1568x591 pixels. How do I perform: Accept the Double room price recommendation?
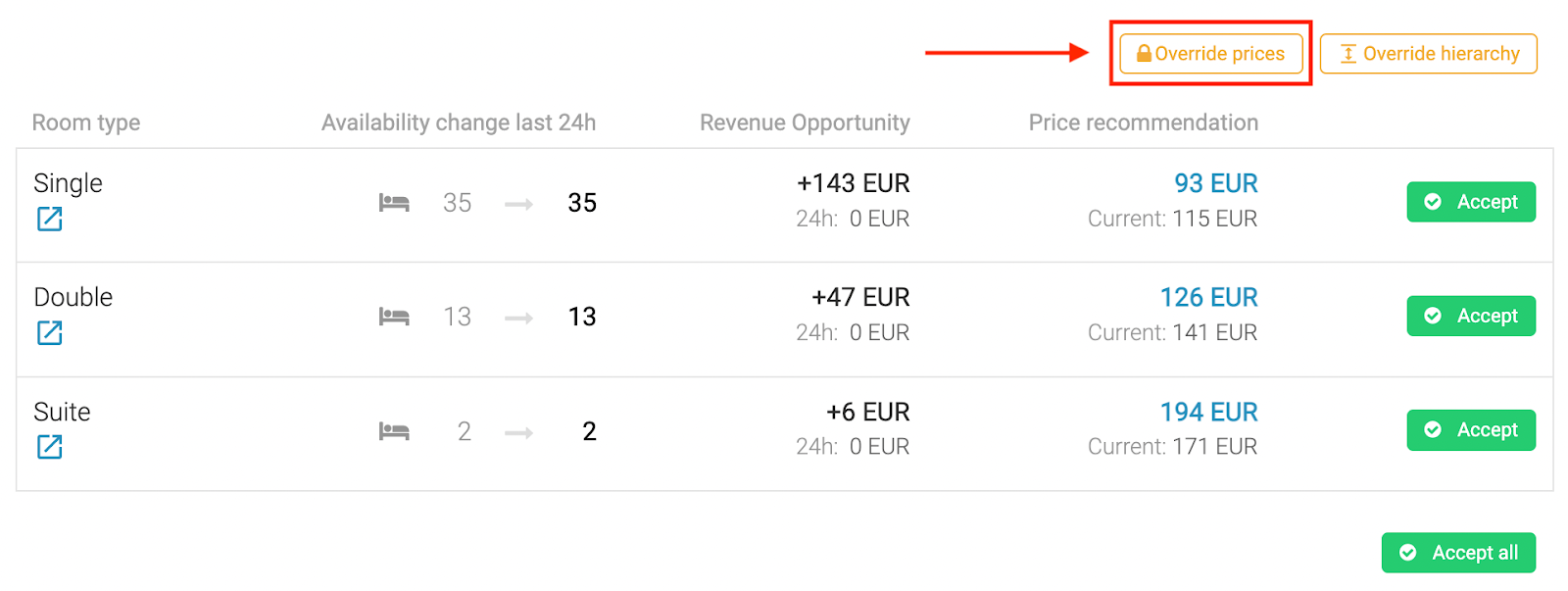pos(1470,316)
